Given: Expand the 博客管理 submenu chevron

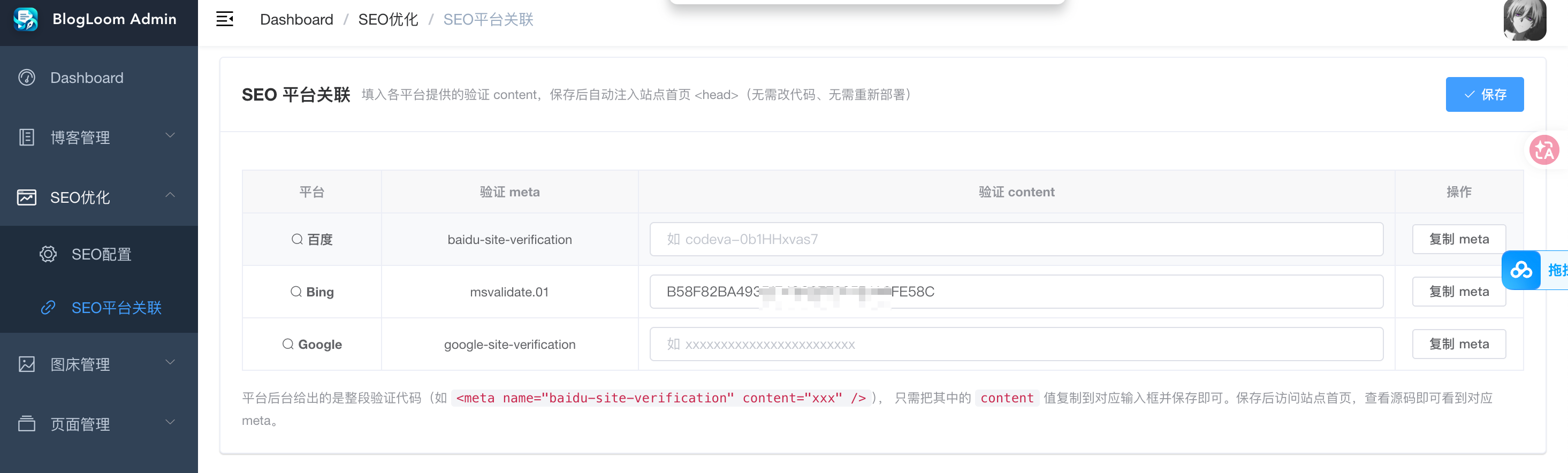Looking at the screenshot, I should pos(170,136).
